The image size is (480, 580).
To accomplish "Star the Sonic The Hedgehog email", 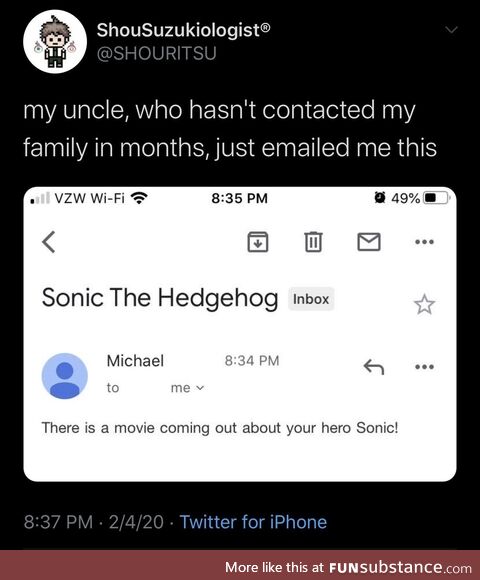I will point(424,304).
